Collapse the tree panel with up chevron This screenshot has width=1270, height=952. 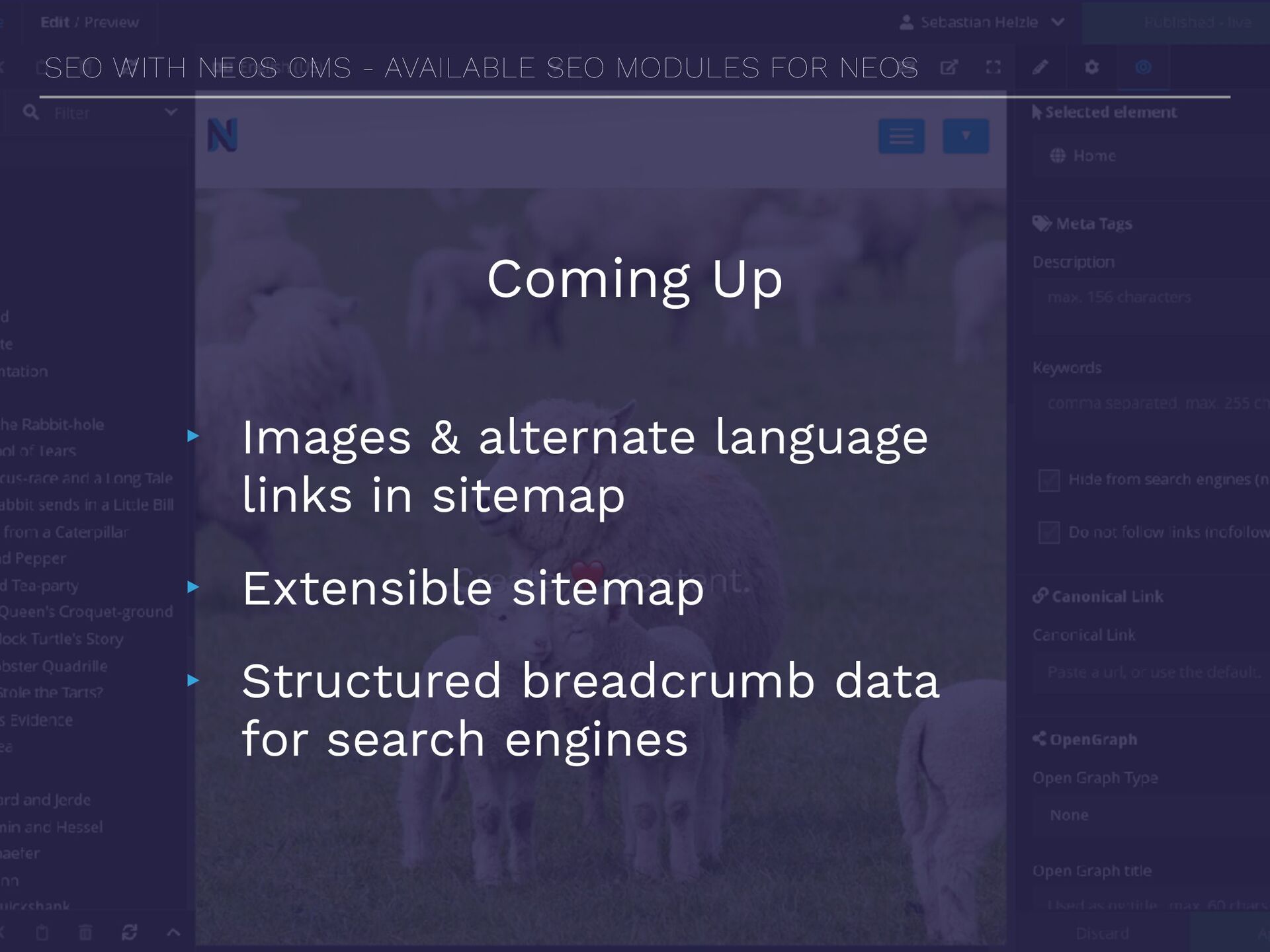173,932
